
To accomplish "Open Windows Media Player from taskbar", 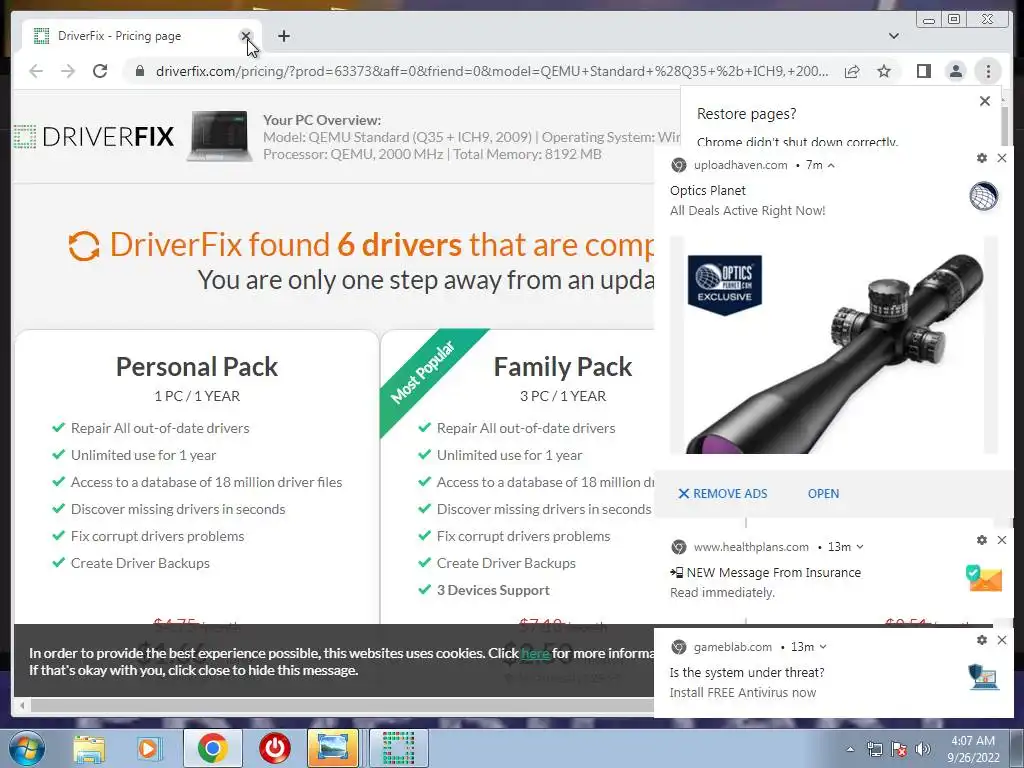I will coord(148,748).
